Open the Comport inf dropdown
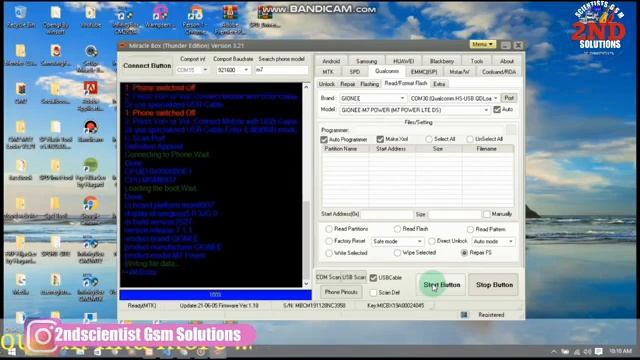The height and width of the screenshot is (360, 640). coord(192,70)
